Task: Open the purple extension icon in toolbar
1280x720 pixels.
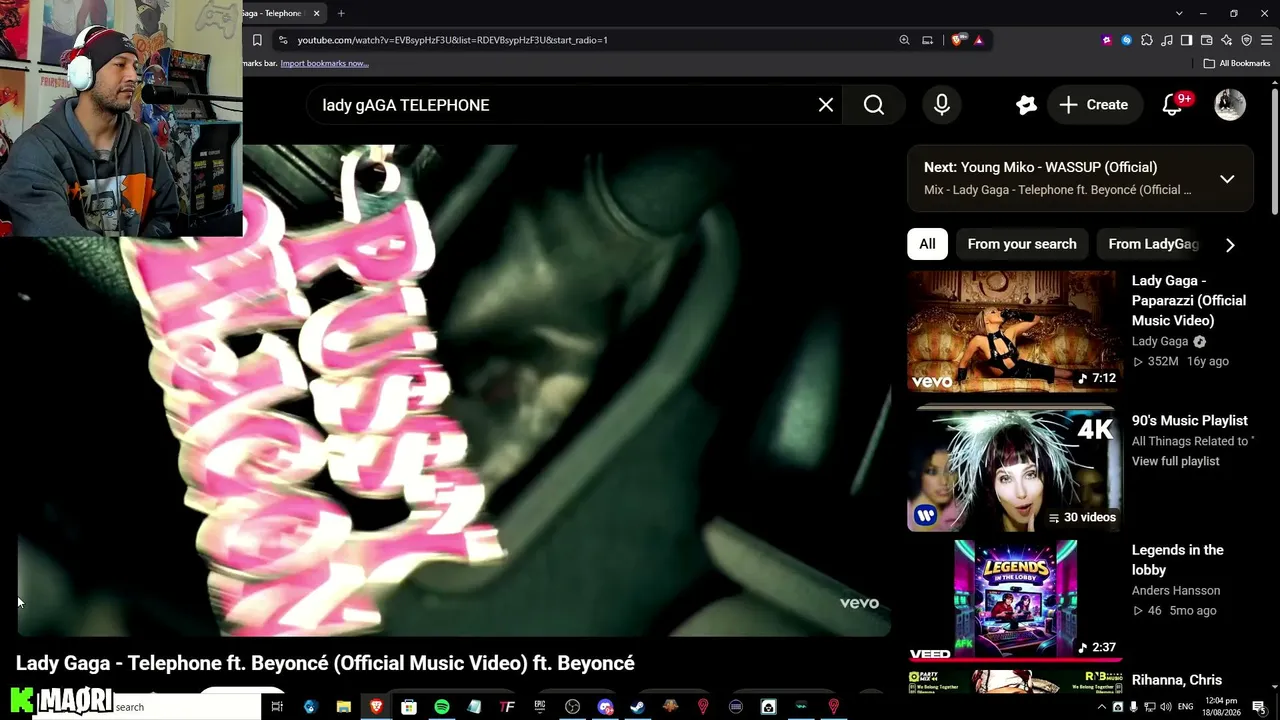Action: [x=1106, y=40]
